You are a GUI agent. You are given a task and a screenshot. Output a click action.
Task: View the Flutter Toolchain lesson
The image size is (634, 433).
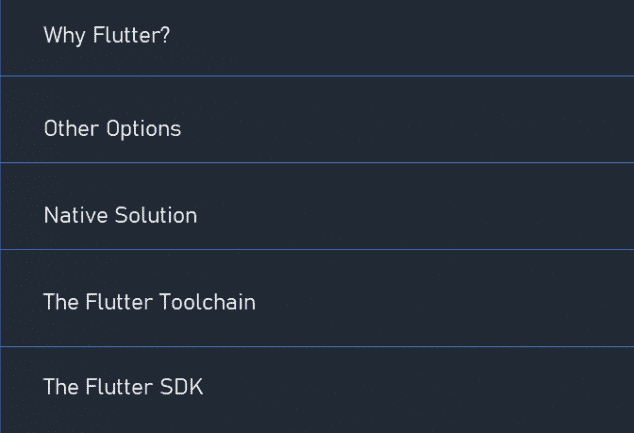click(x=317, y=298)
